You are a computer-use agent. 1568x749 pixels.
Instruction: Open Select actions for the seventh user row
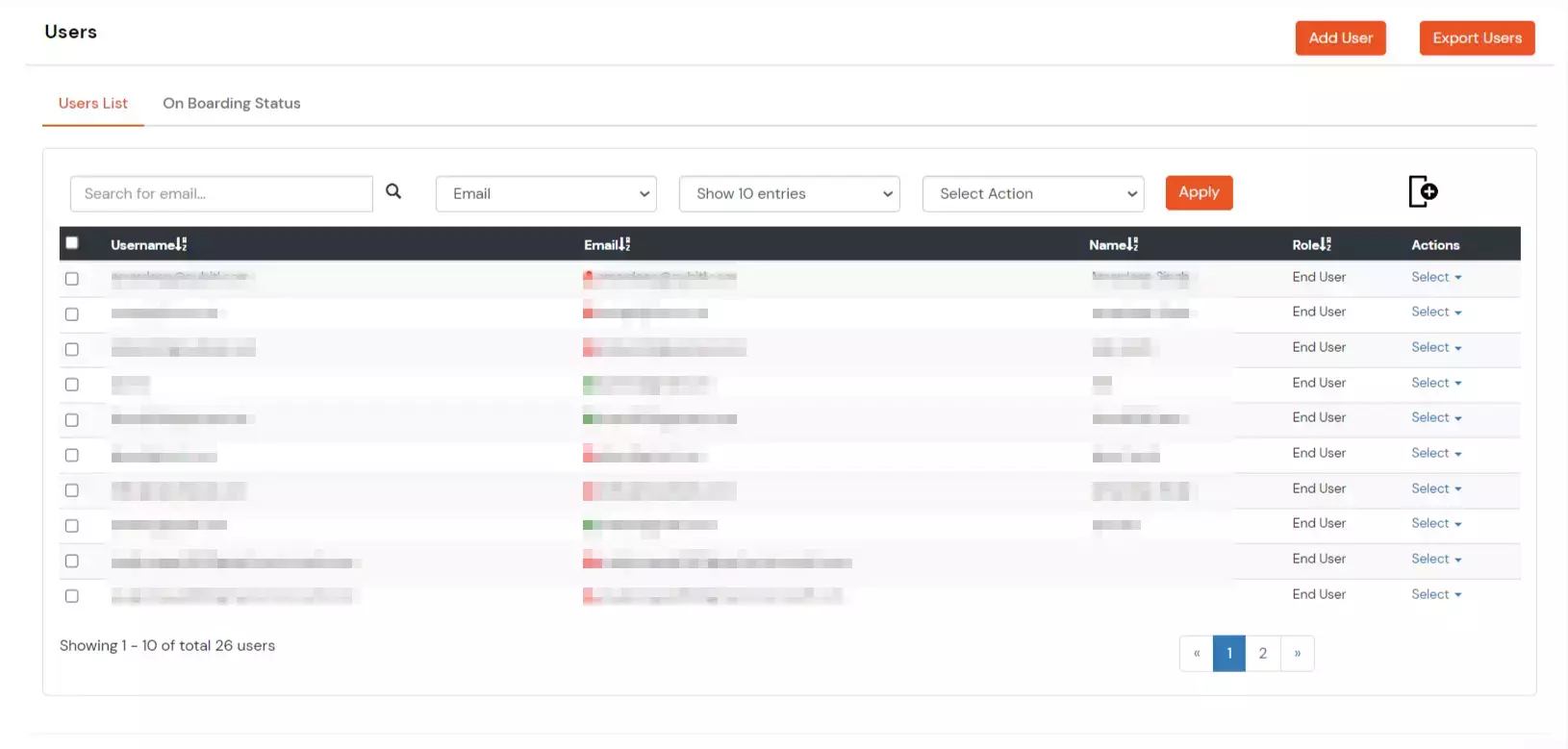tap(1436, 488)
